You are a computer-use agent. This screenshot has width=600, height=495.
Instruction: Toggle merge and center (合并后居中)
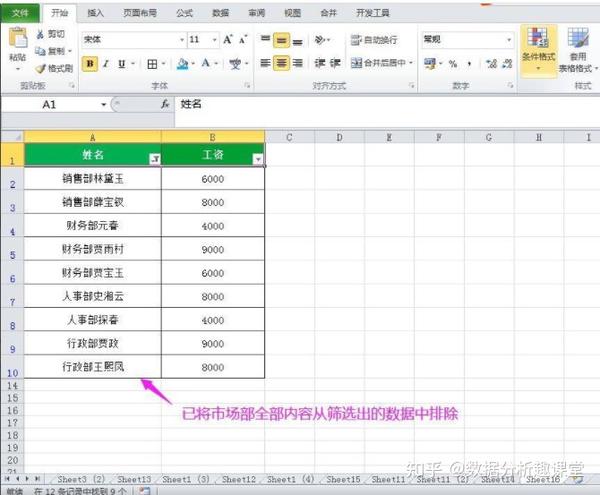[378, 63]
